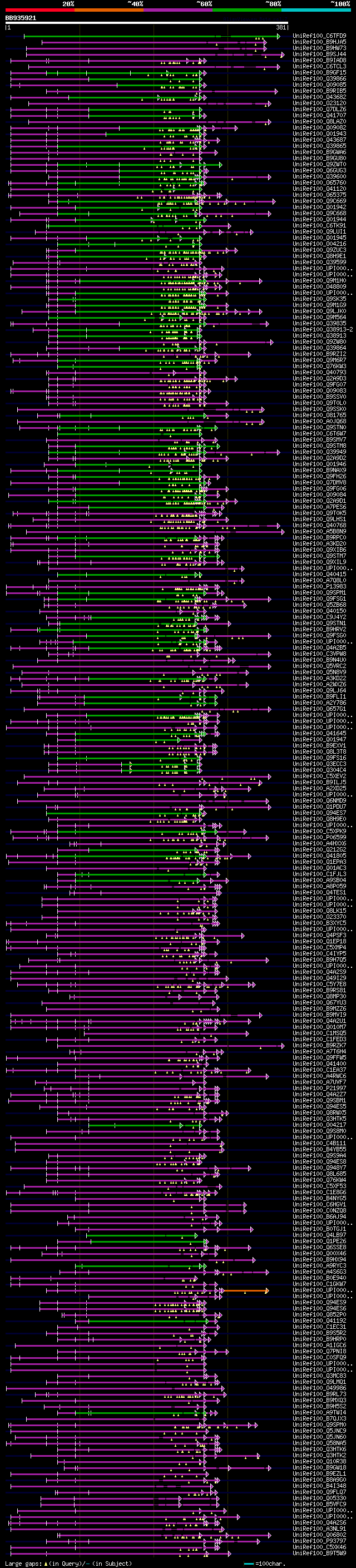
Task: Select the UniRef100_Q39835 row label
Action: pyautogui.click(x=319, y=323)
